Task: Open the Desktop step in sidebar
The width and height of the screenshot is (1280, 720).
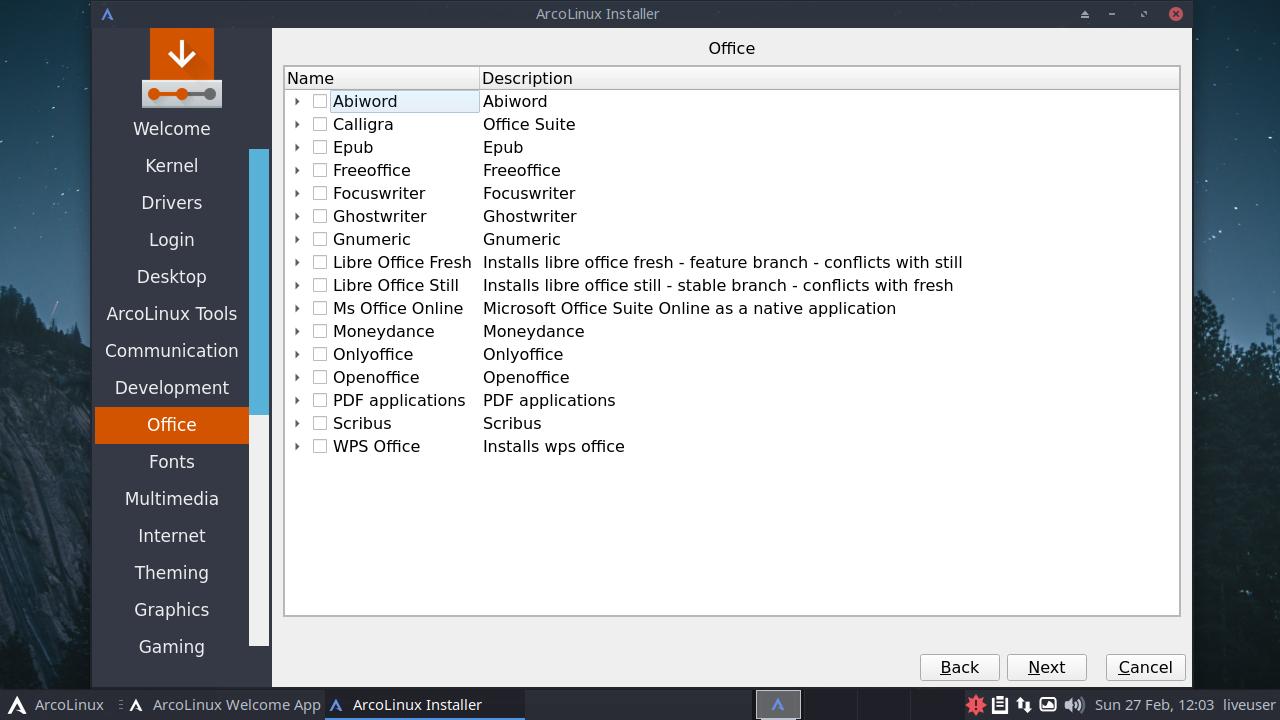Action: 172,277
